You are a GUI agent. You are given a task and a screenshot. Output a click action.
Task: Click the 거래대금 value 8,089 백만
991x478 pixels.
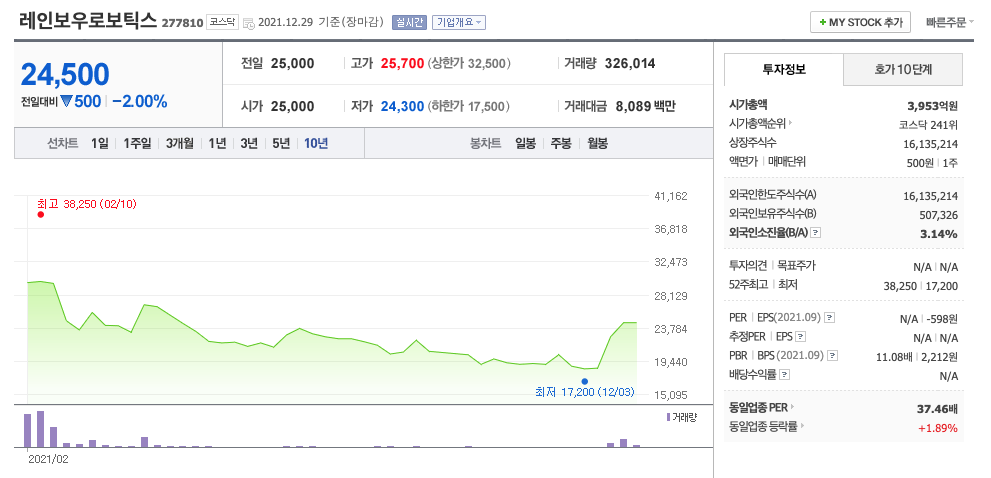645,106
